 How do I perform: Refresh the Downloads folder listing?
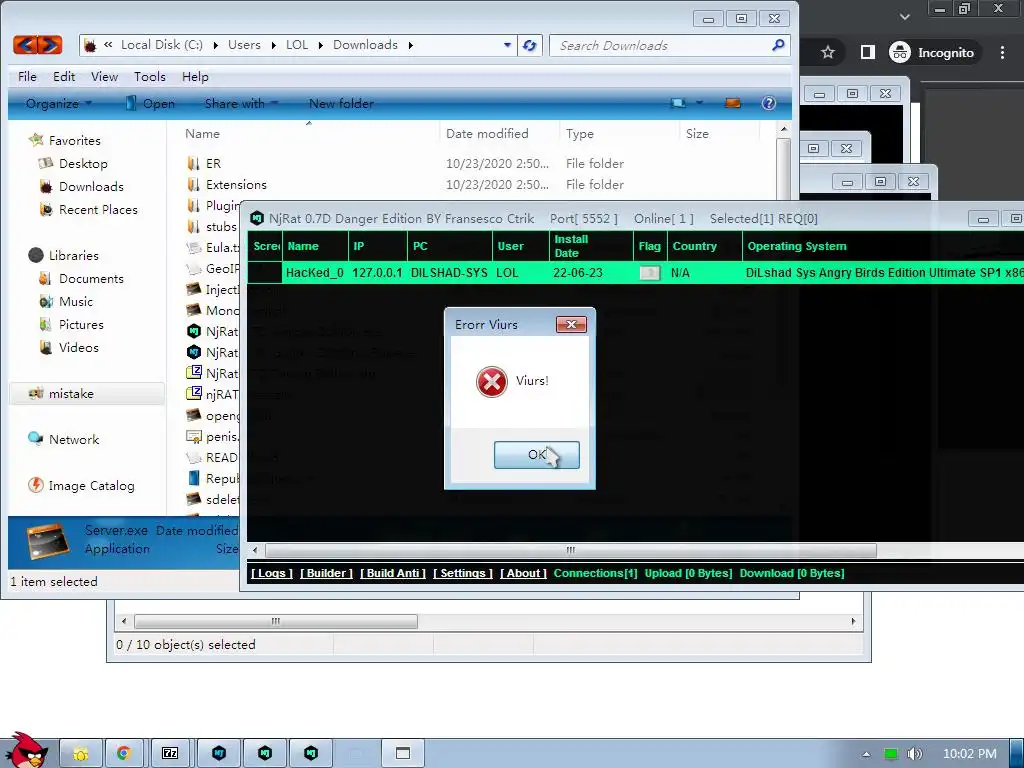(529, 45)
